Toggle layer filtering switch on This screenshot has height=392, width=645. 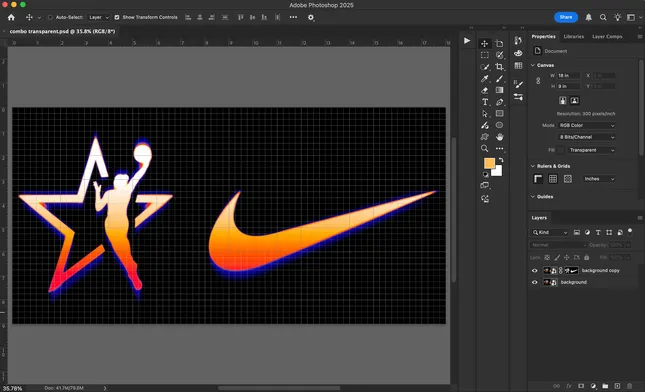coord(630,232)
